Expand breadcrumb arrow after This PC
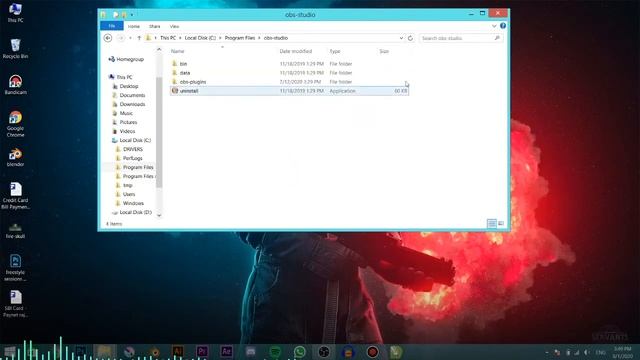 tap(180, 38)
